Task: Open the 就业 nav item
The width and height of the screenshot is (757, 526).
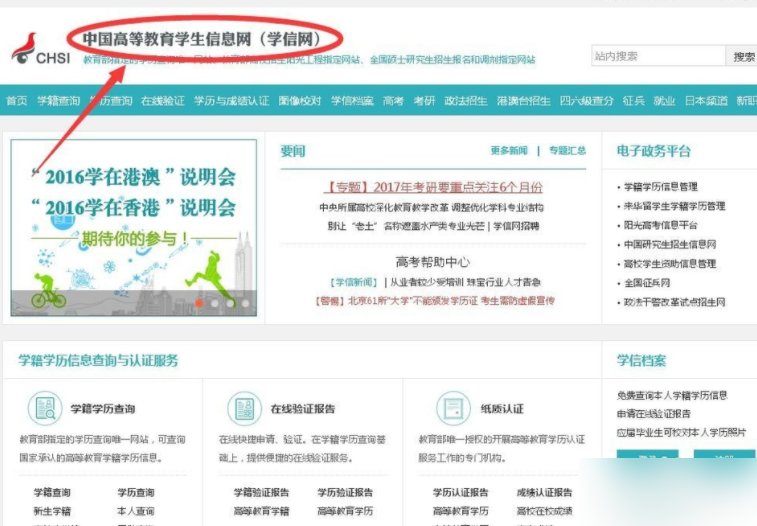Action: pyautogui.click(x=664, y=100)
